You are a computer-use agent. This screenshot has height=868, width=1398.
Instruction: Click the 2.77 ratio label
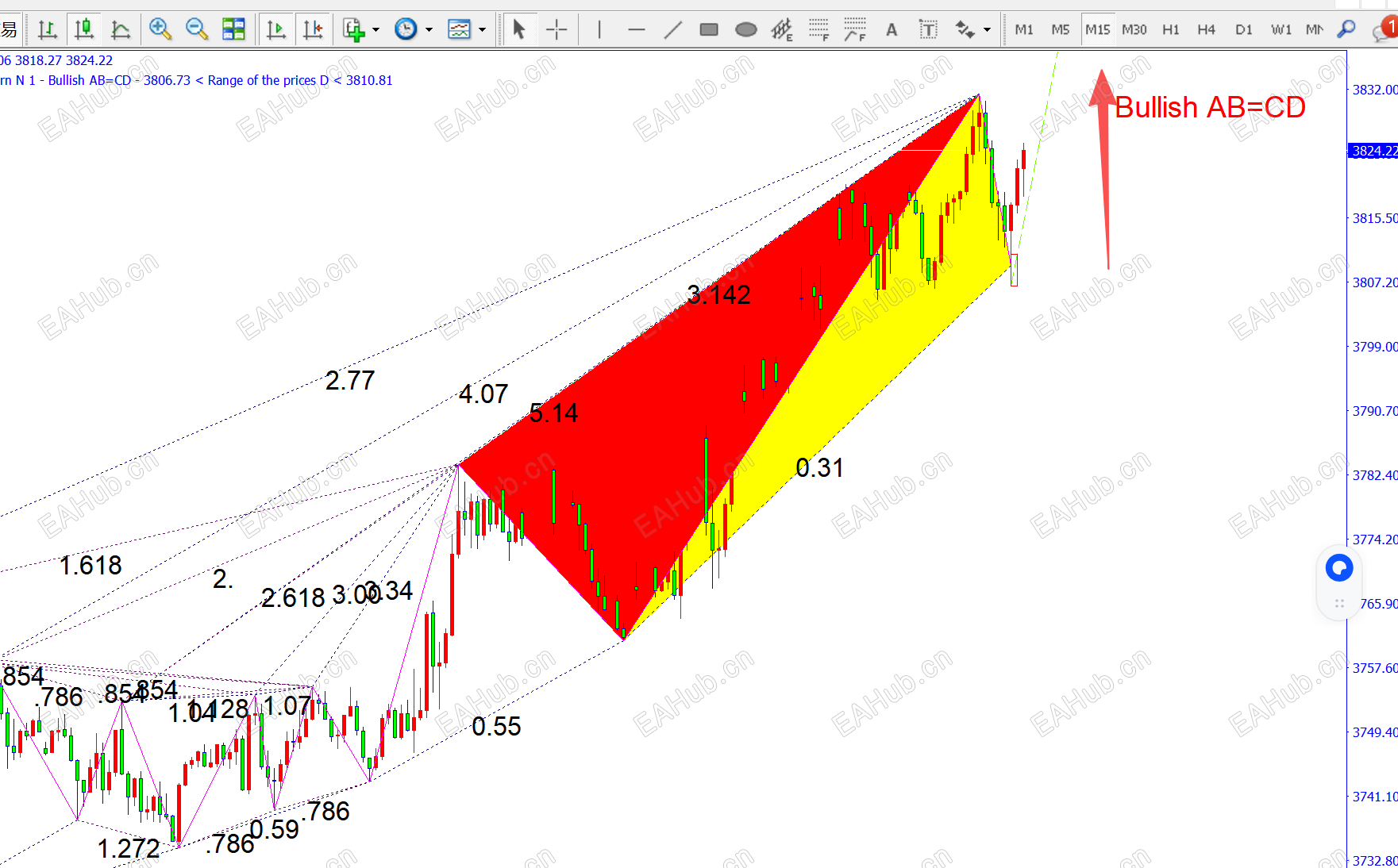point(350,381)
